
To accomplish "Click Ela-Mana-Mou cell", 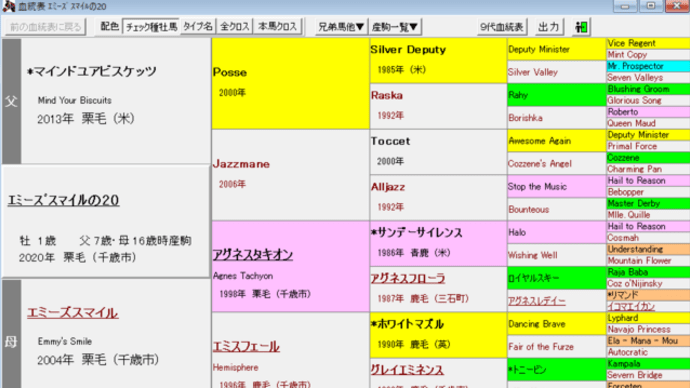I will coord(648,340).
